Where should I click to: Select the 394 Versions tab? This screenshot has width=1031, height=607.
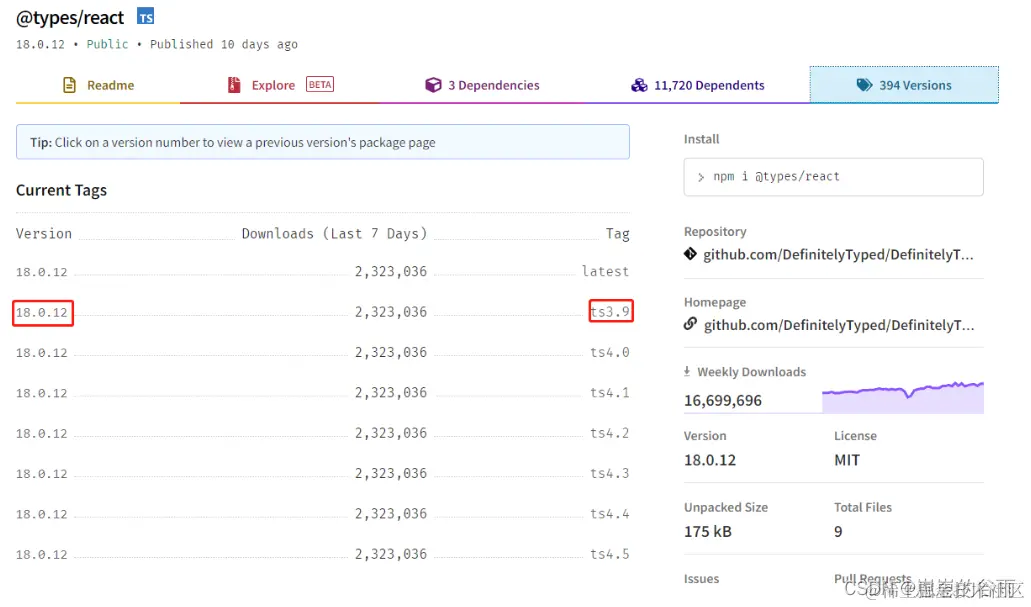[x=904, y=85]
